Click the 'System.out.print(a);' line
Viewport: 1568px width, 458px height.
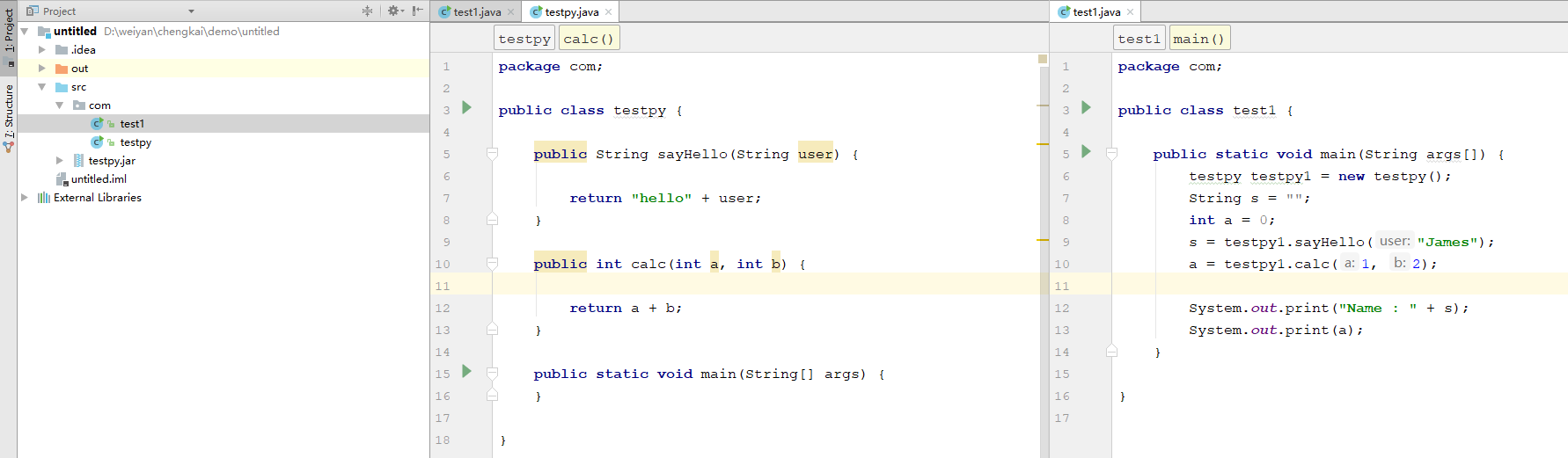pos(1276,330)
